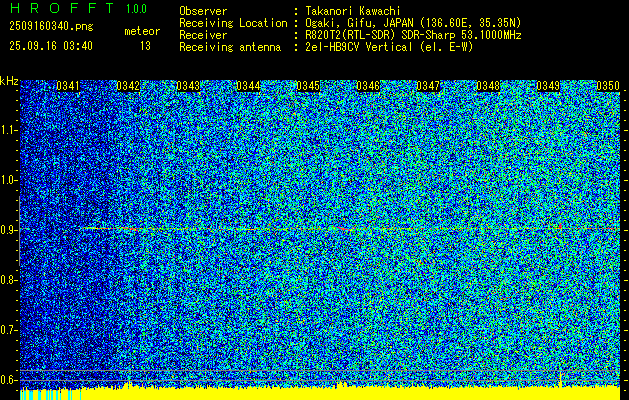Image resolution: width=629 pixels, height=400 pixels.
Task: Click the date stamp 25.09.16 03:40
Action: [x=51, y=45]
